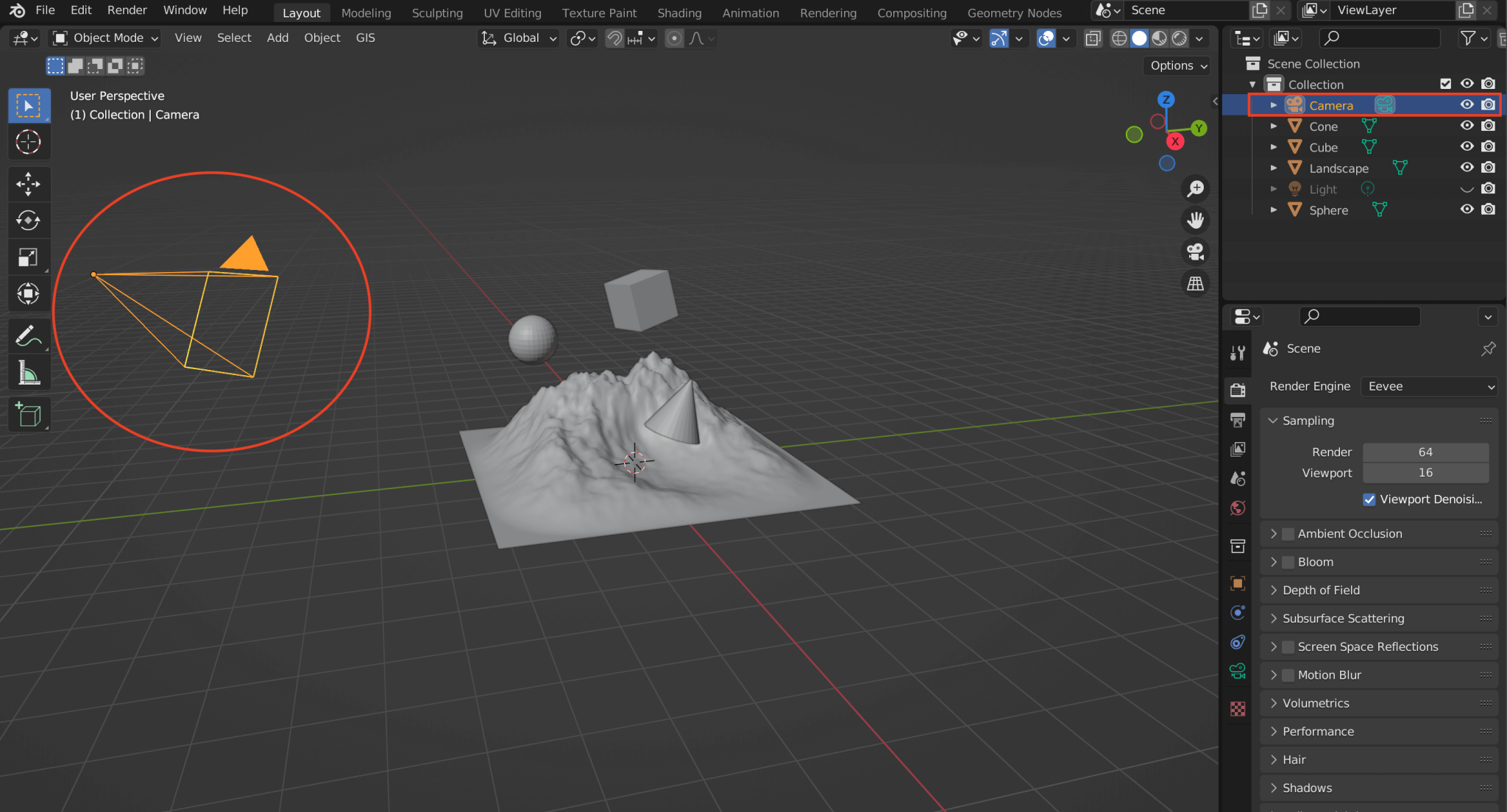Activate the Scale tool
1507x812 pixels.
(29, 257)
